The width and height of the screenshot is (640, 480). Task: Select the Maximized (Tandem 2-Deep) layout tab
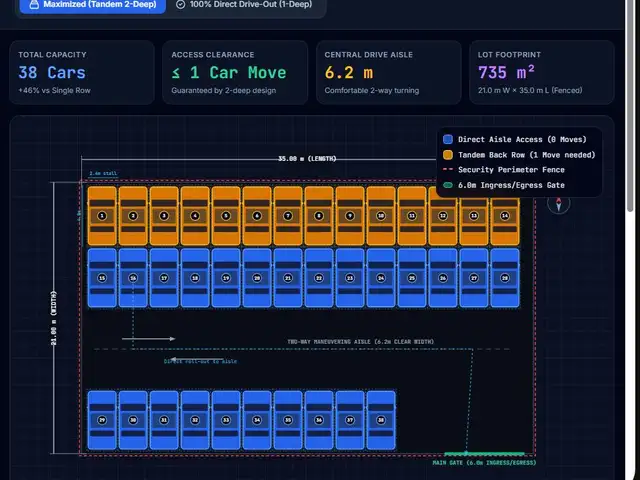(x=93, y=5)
